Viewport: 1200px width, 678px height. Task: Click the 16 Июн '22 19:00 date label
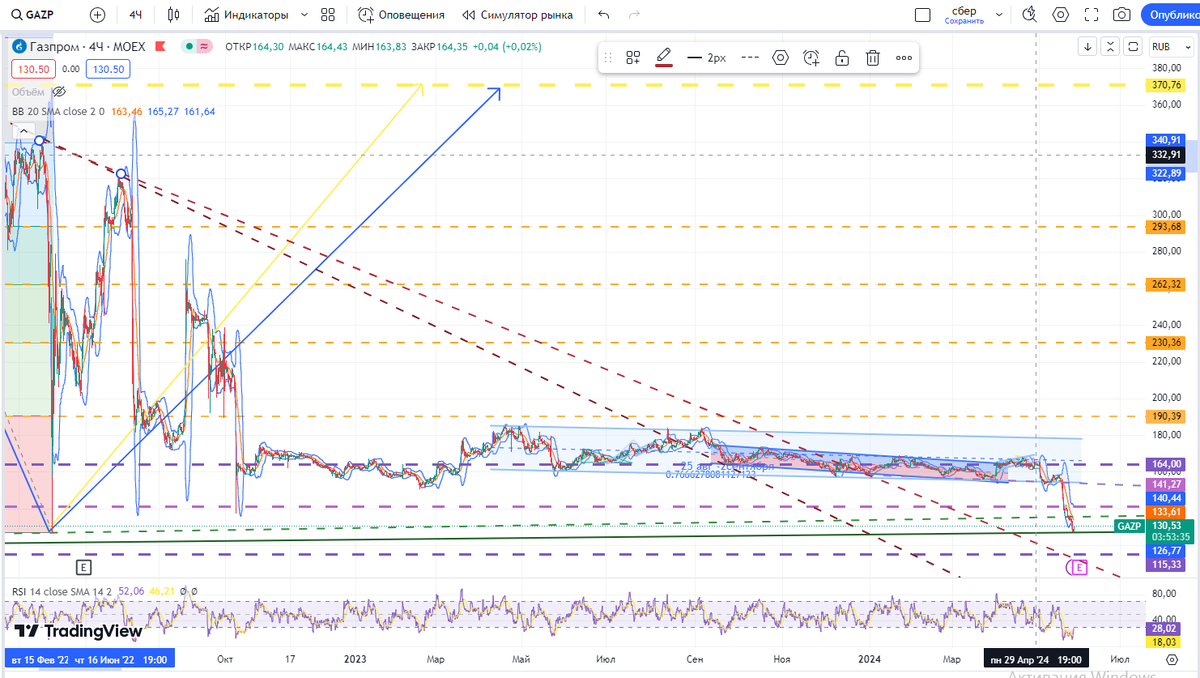click(x=120, y=660)
